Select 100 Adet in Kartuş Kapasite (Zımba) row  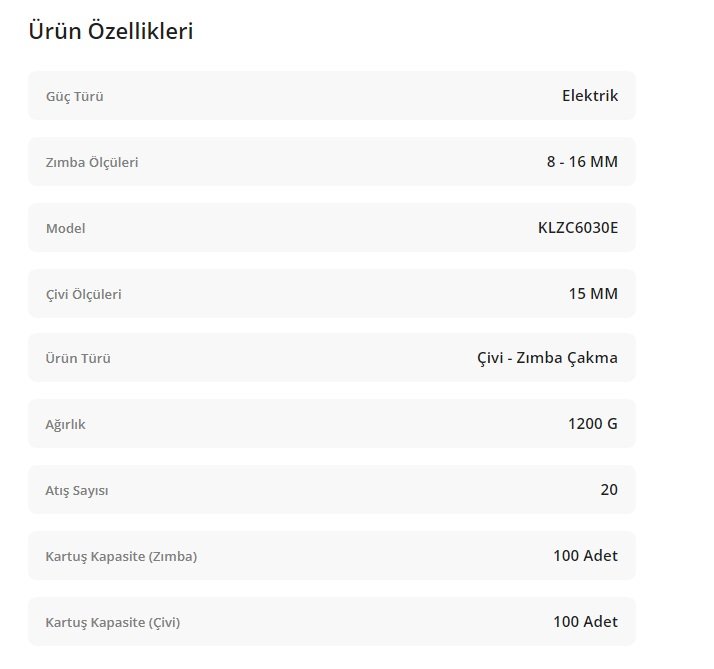tap(585, 556)
